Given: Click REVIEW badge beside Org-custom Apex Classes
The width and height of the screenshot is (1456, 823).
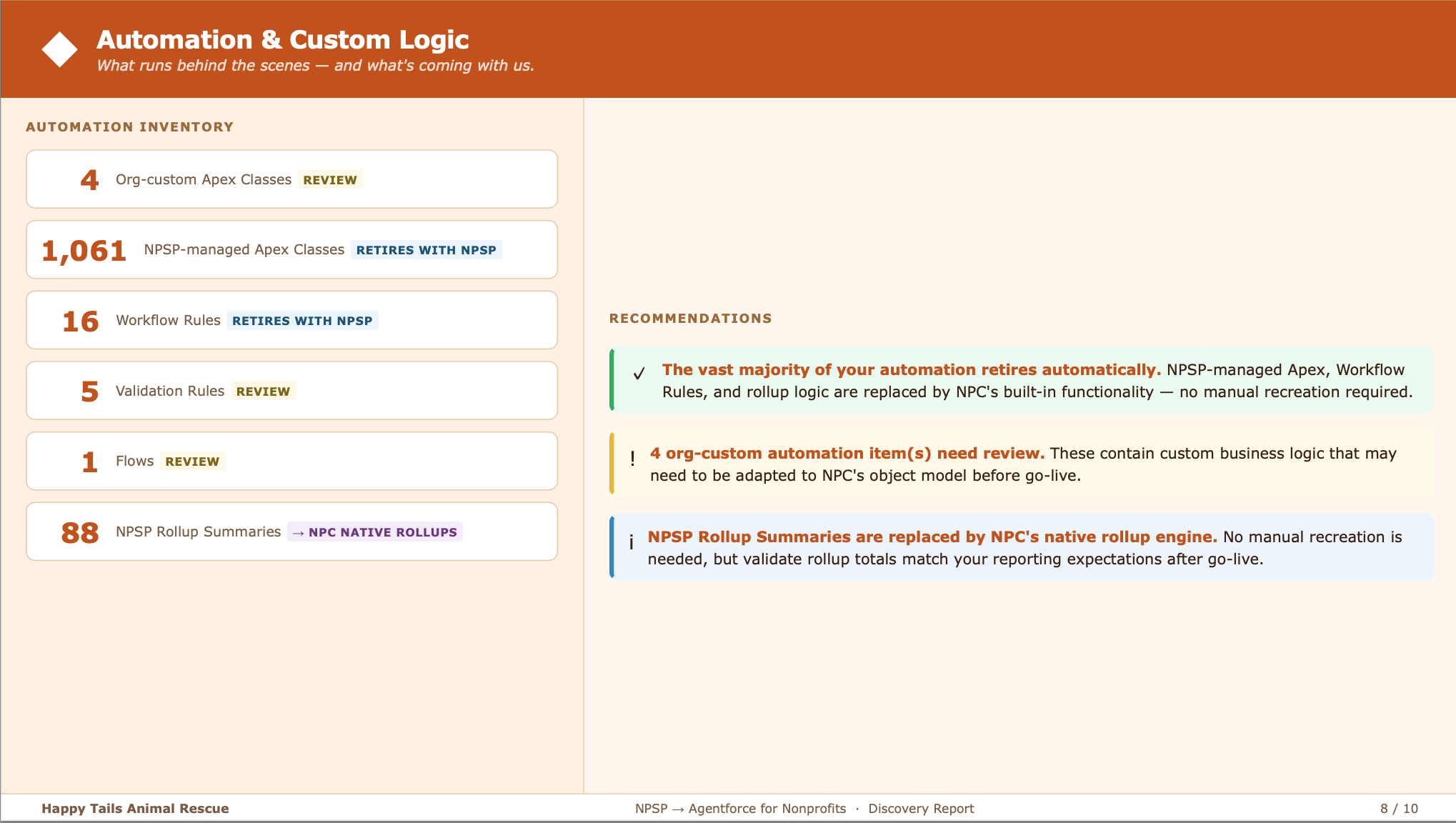Looking at the screenshot, I should (x=329, y=180).
